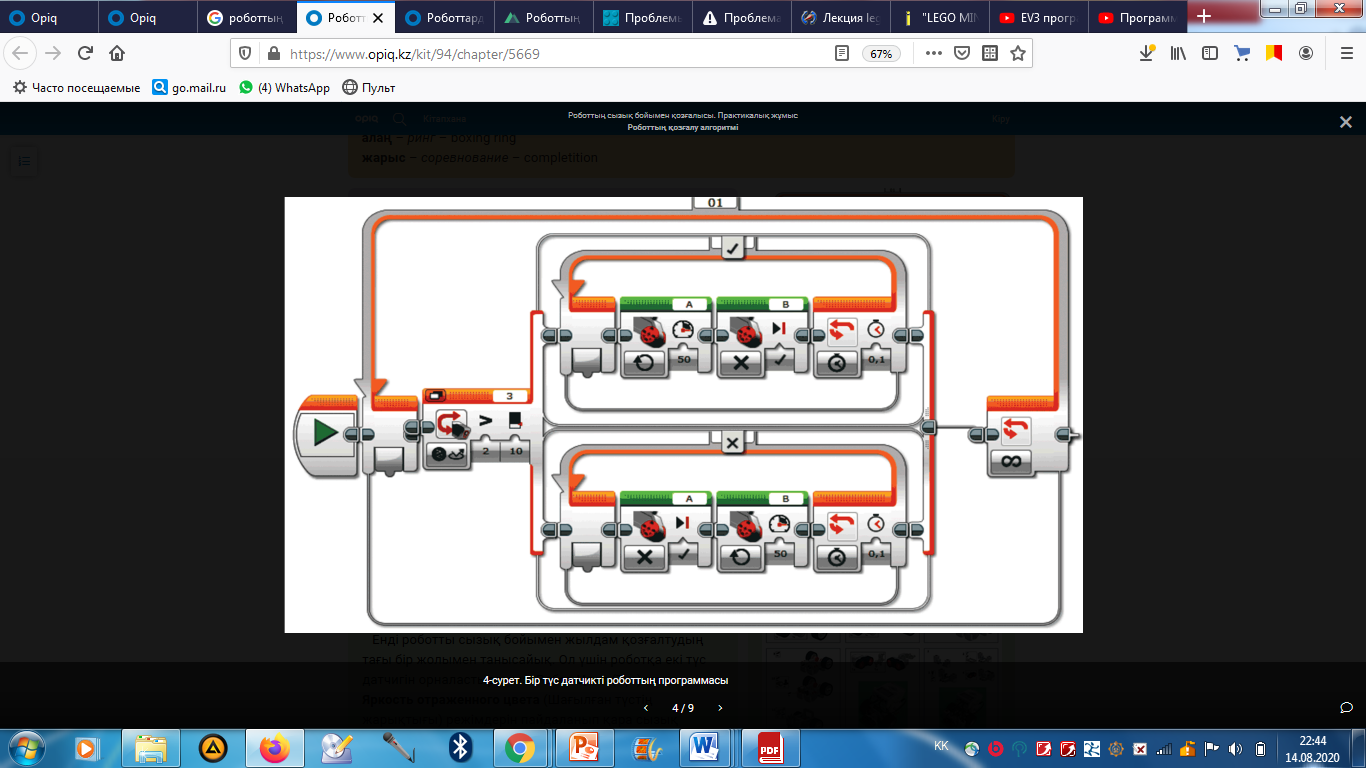
Task: Go to the next image in gallery
Action: point(720,708)
